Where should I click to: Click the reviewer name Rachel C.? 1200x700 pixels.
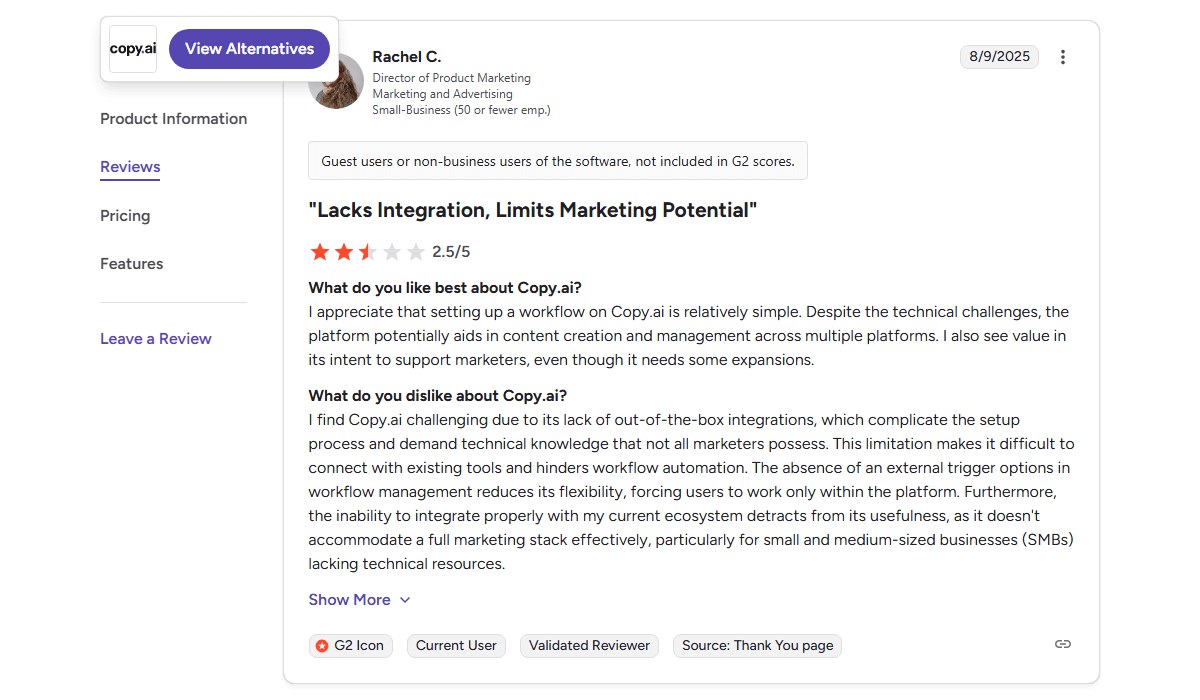406,57
